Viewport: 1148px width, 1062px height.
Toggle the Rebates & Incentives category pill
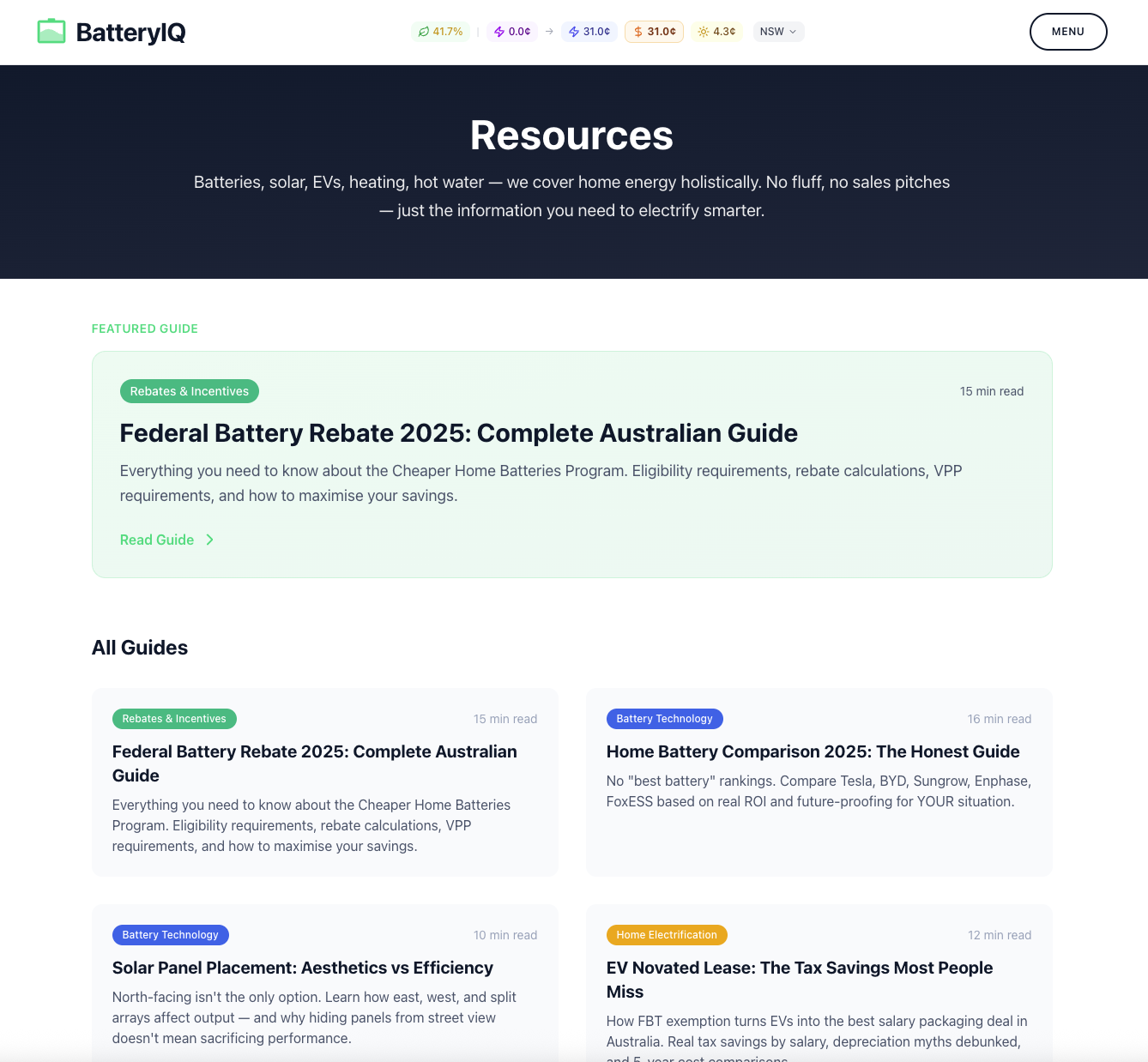coord(189,391)
